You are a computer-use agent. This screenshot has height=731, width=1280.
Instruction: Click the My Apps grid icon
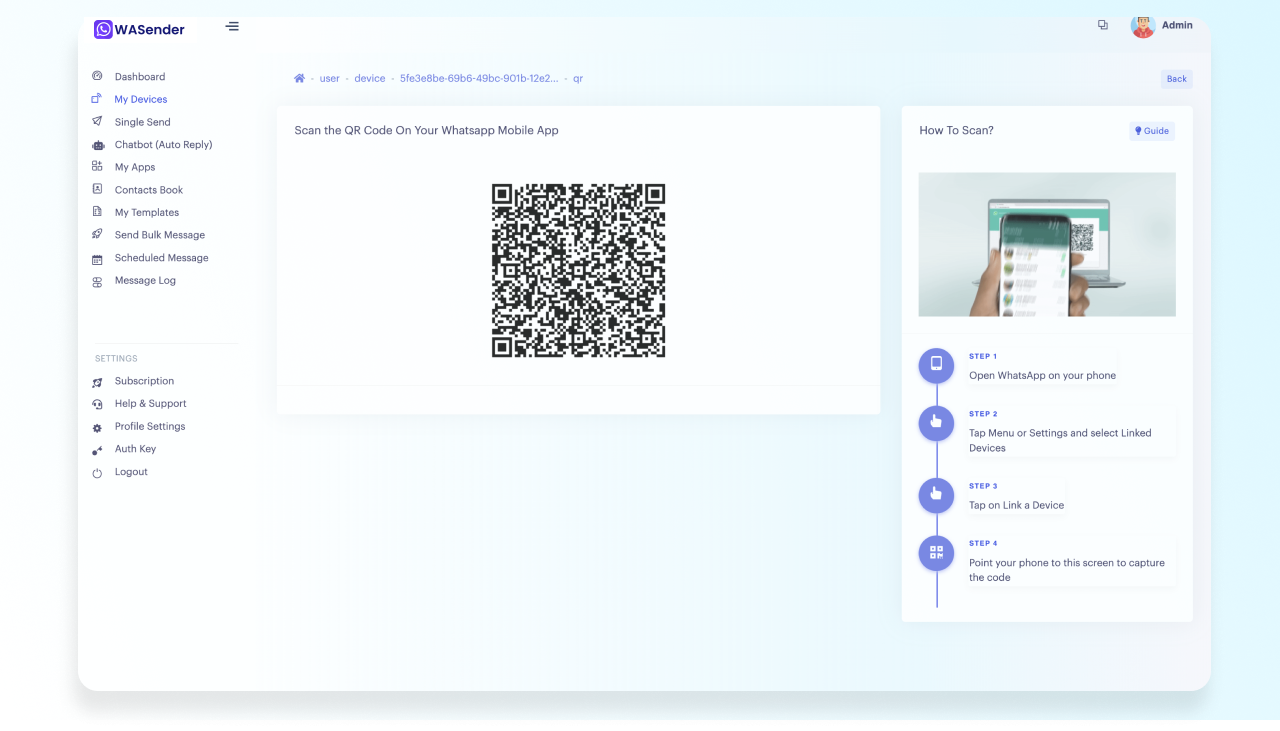(97, 167)
